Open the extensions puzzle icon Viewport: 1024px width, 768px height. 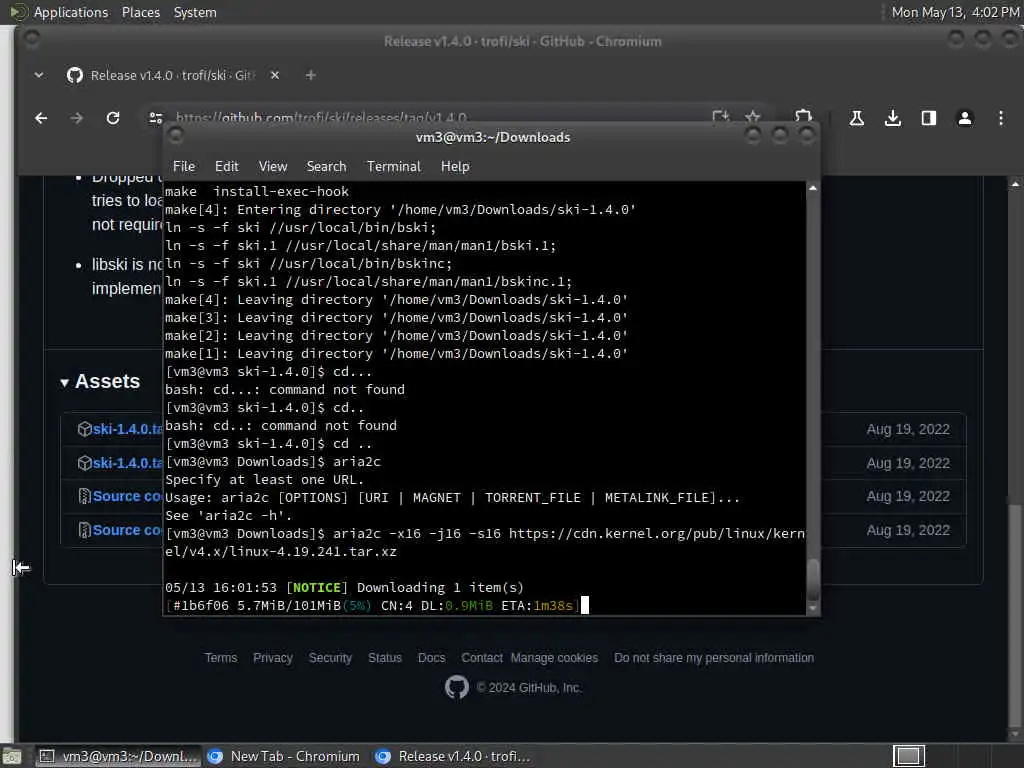[x=803, y=117]
